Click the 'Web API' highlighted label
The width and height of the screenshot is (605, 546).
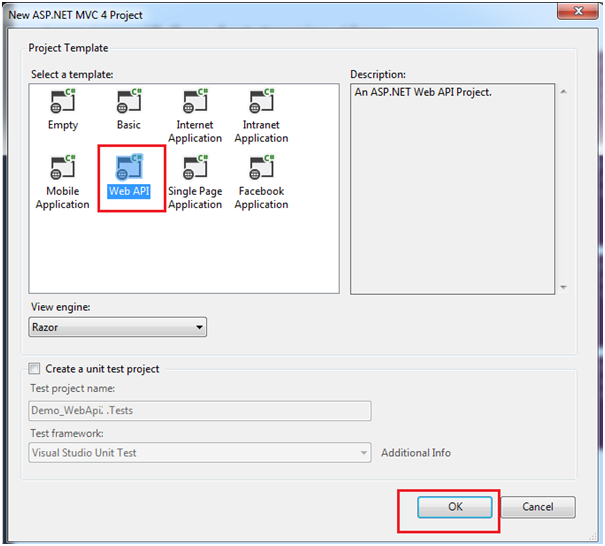click(129, 191)
